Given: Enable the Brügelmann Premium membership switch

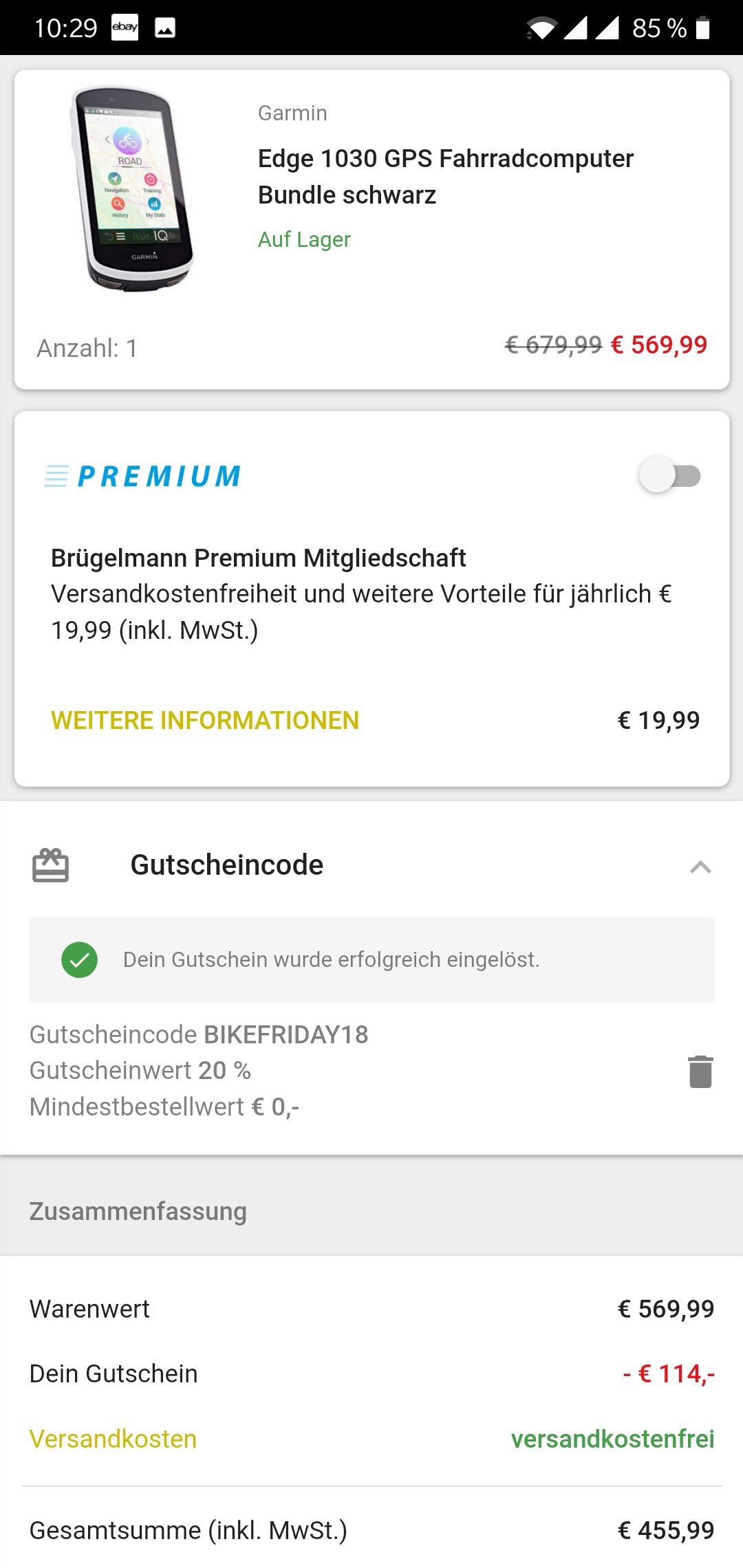Looking at the screenshot, I should point(669,475).
